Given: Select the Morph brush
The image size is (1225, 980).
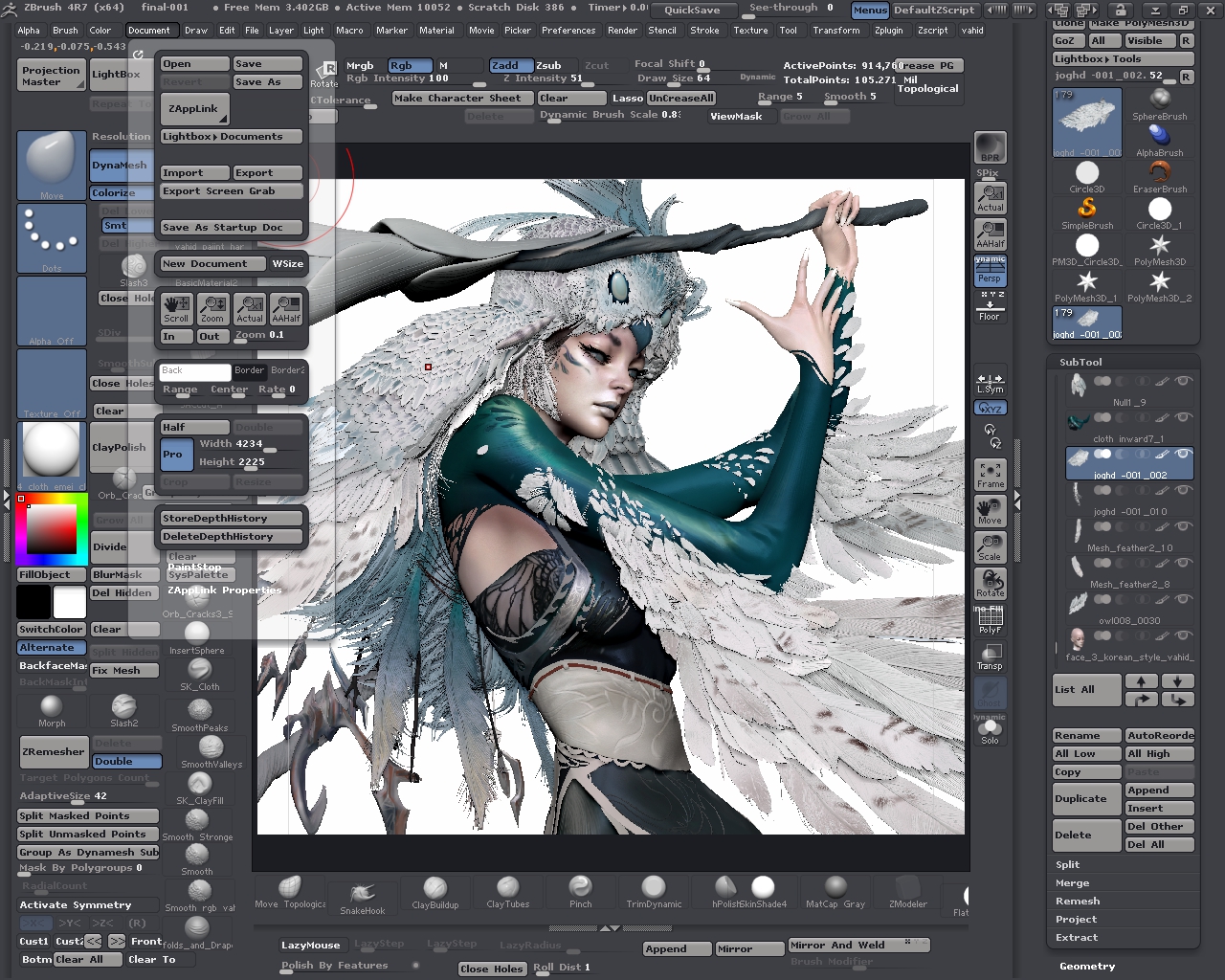Looking at the screenshot, I should [52, 711].
